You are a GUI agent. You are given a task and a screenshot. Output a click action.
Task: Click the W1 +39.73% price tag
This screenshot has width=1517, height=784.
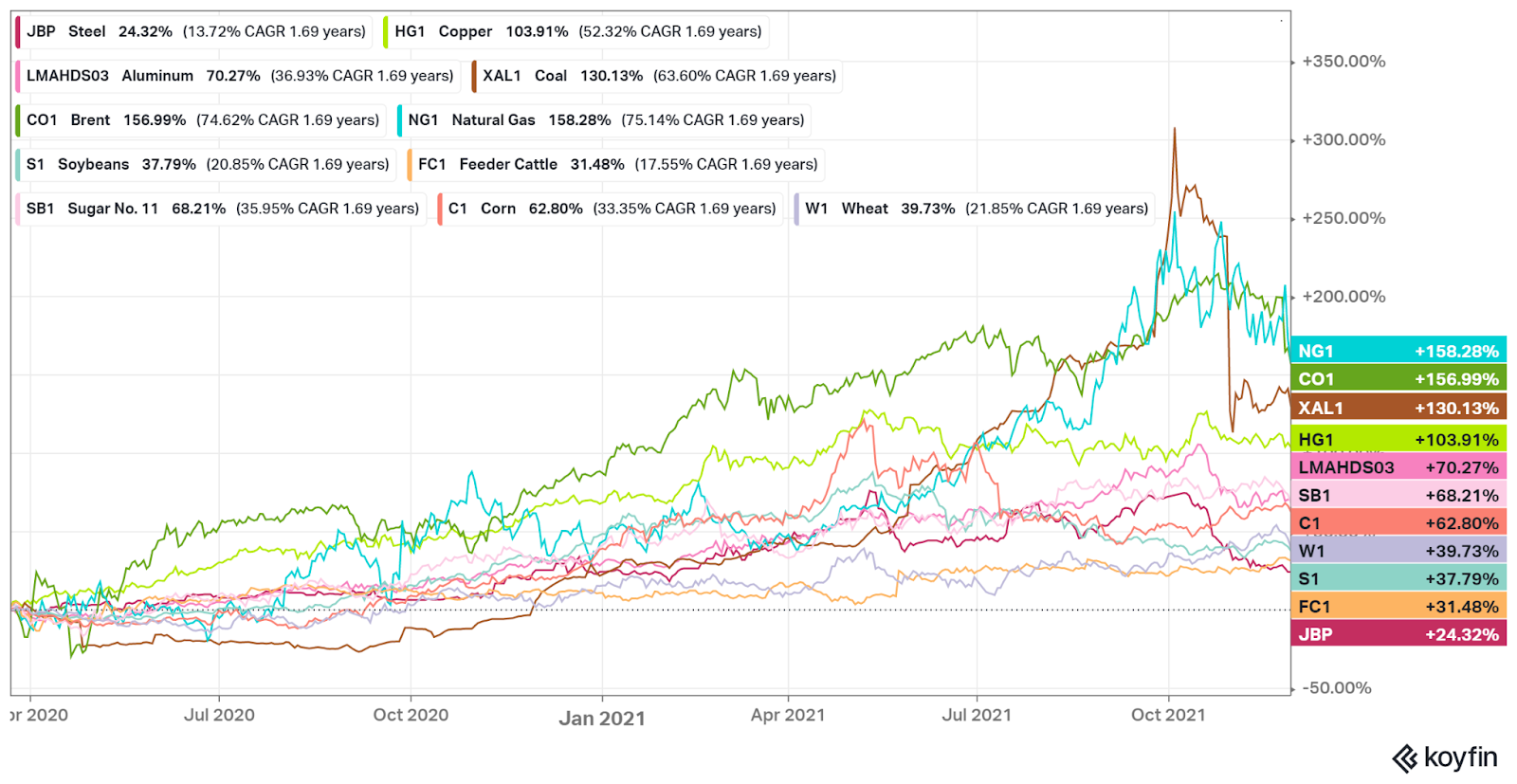pos(1398,551)
